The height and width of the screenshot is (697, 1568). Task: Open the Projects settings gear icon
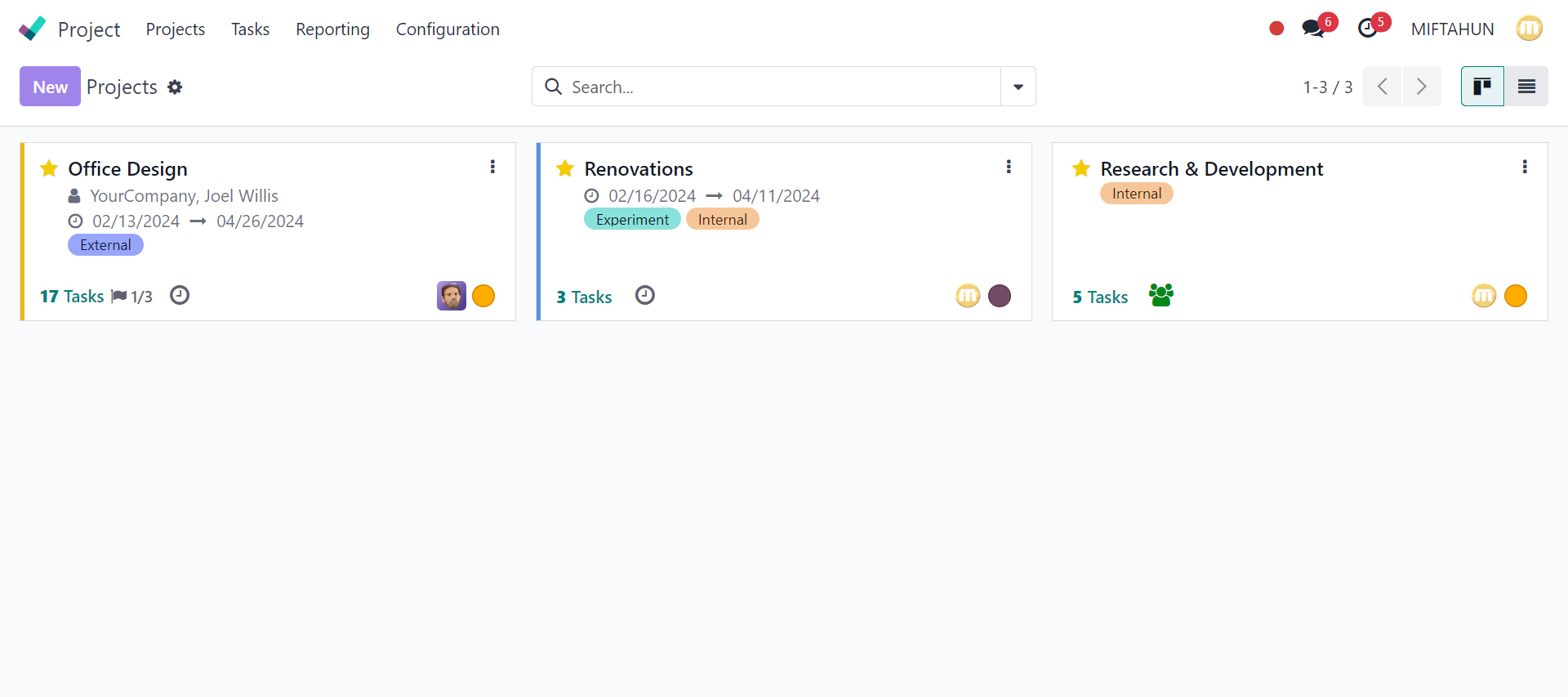point(175,87)
